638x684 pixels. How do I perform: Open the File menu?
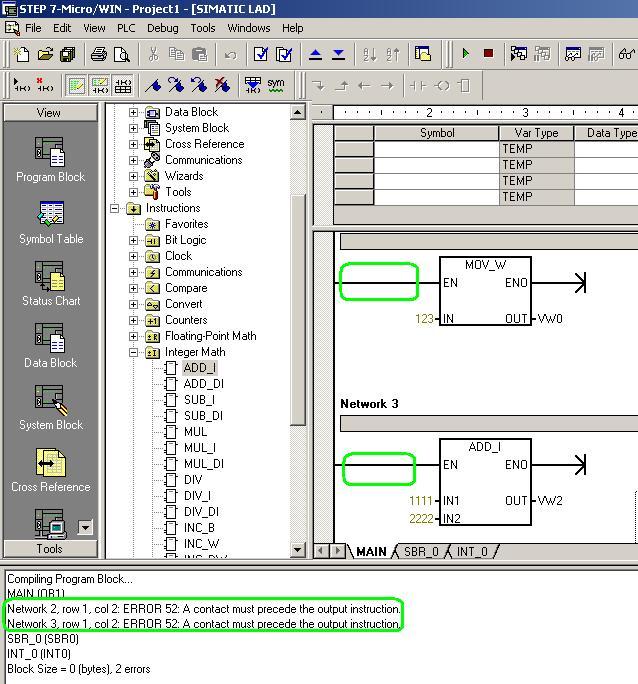tap(33, 28)
